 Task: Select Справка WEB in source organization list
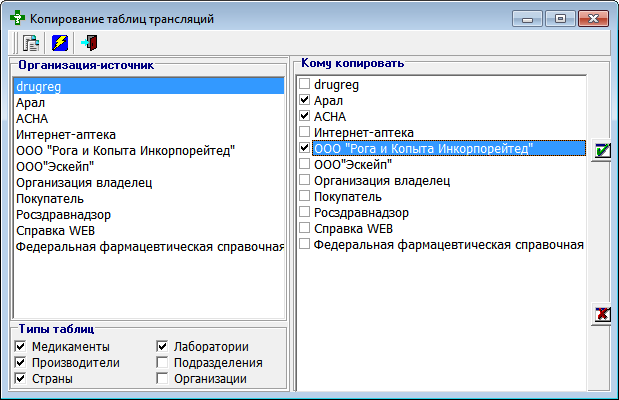pyautogui.click(x=149, y=231)
